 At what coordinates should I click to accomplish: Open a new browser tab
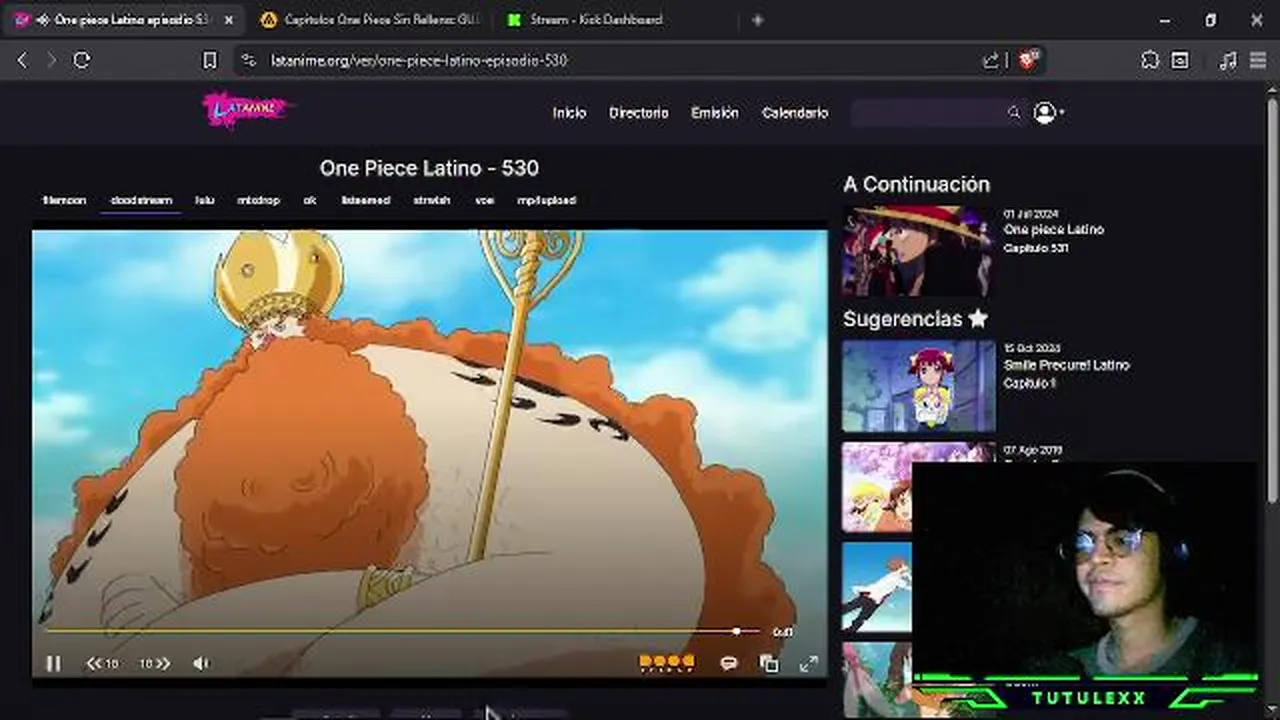(757, 20)
